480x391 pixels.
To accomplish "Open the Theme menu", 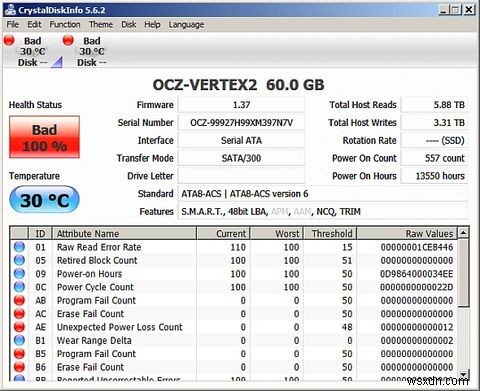I will pos(101,24).
